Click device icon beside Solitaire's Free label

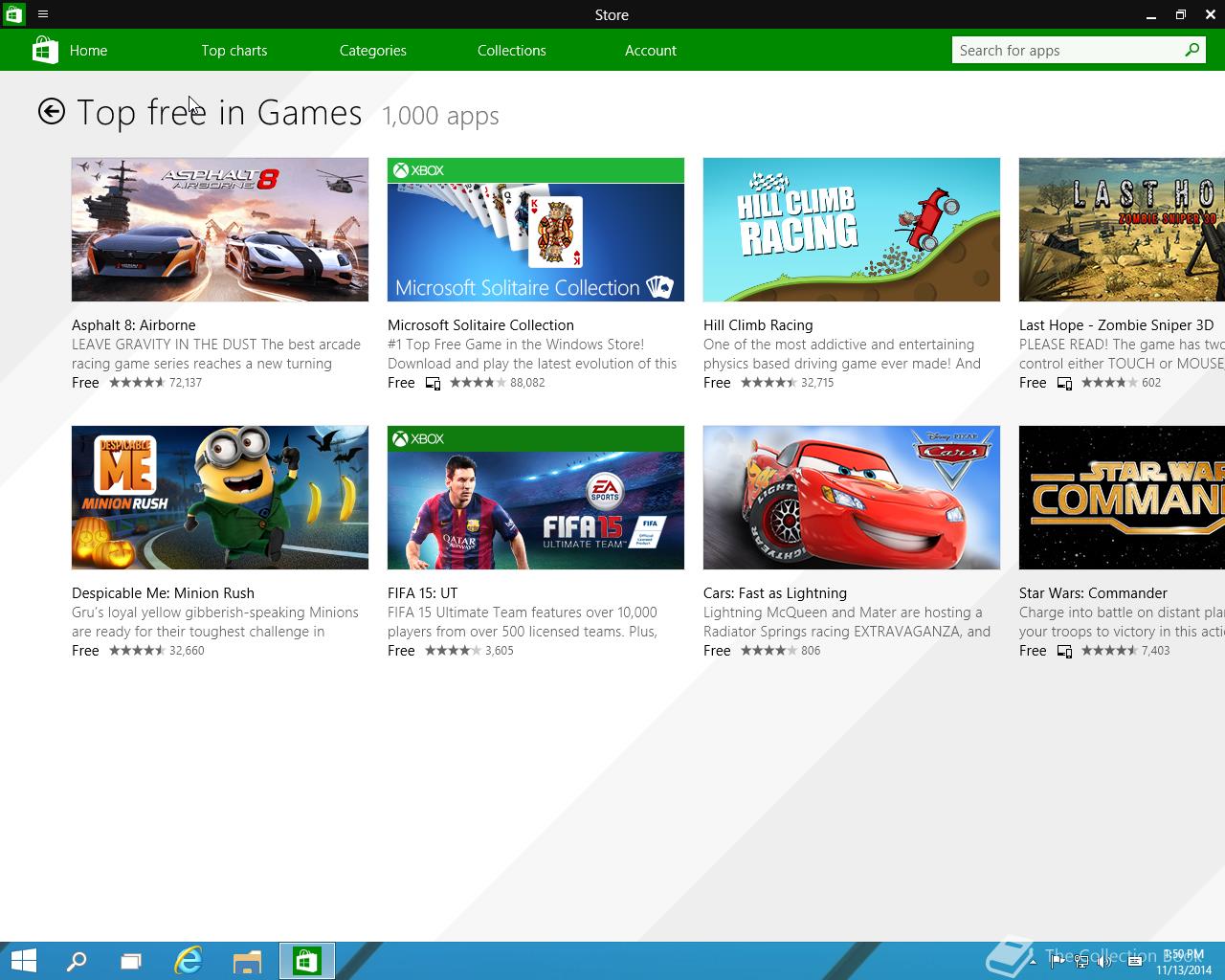(433, 383)
